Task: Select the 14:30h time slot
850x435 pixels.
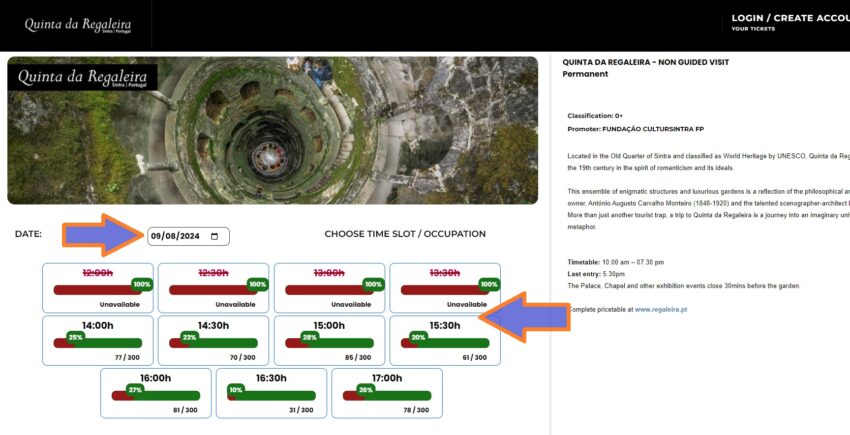Action: [x=213, y=341]
